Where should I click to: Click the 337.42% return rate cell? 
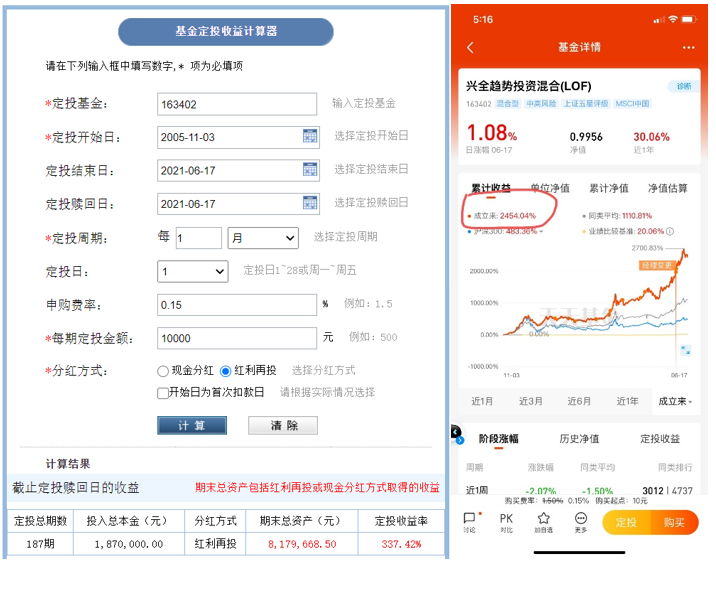401,544
